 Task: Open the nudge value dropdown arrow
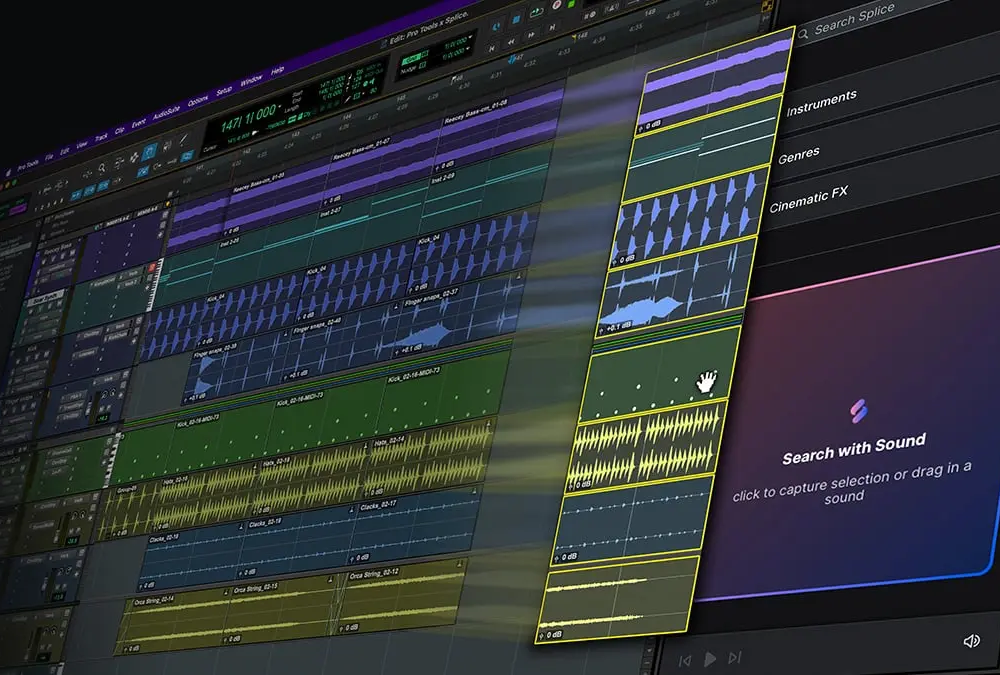(x=467, y=50)
